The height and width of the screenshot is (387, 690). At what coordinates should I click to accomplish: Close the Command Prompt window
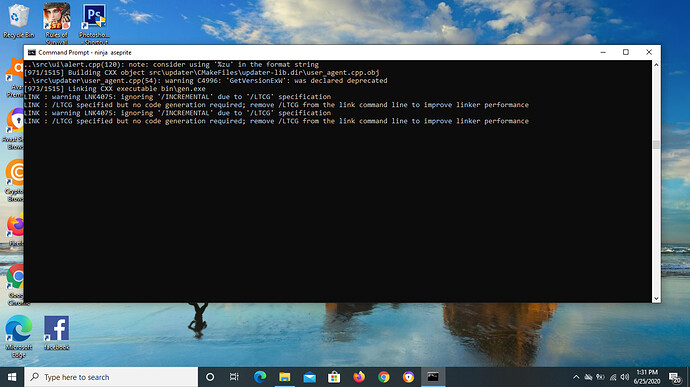tap(649, 52)
